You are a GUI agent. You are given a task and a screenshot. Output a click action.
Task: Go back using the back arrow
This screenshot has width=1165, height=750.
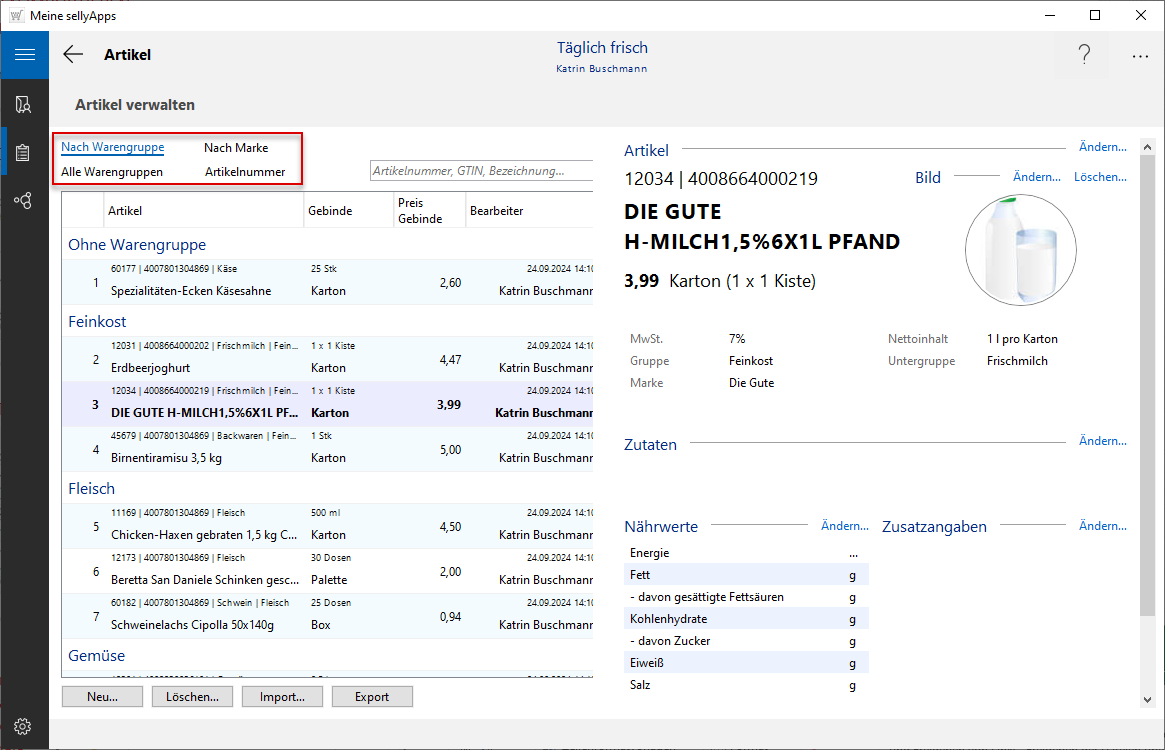[x=73, y=55]
